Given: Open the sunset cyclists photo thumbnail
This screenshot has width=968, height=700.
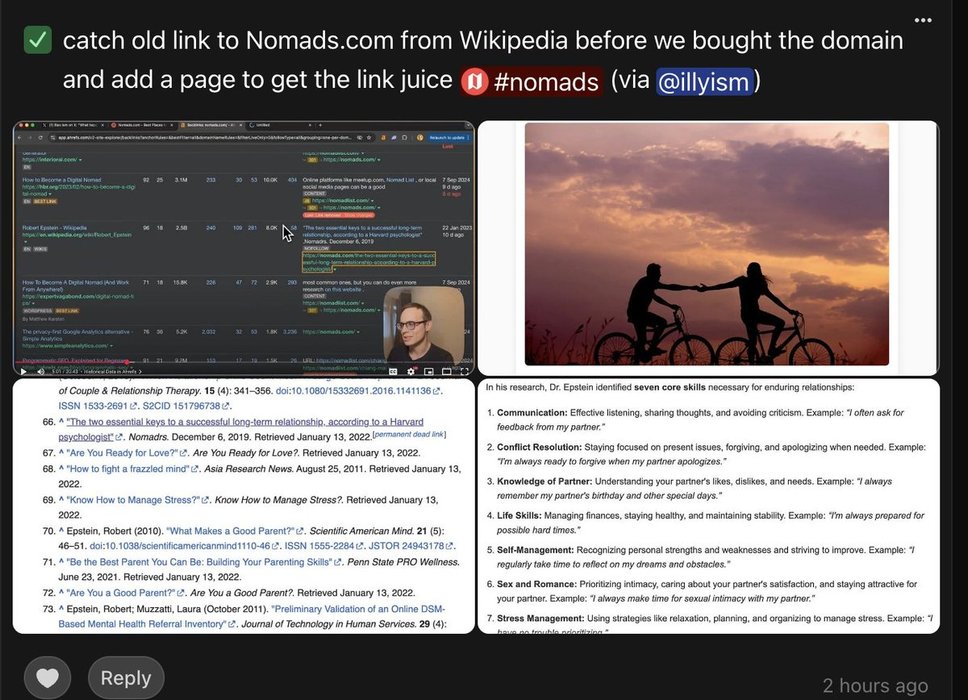Looking at the screenshot, I should 708,248.
